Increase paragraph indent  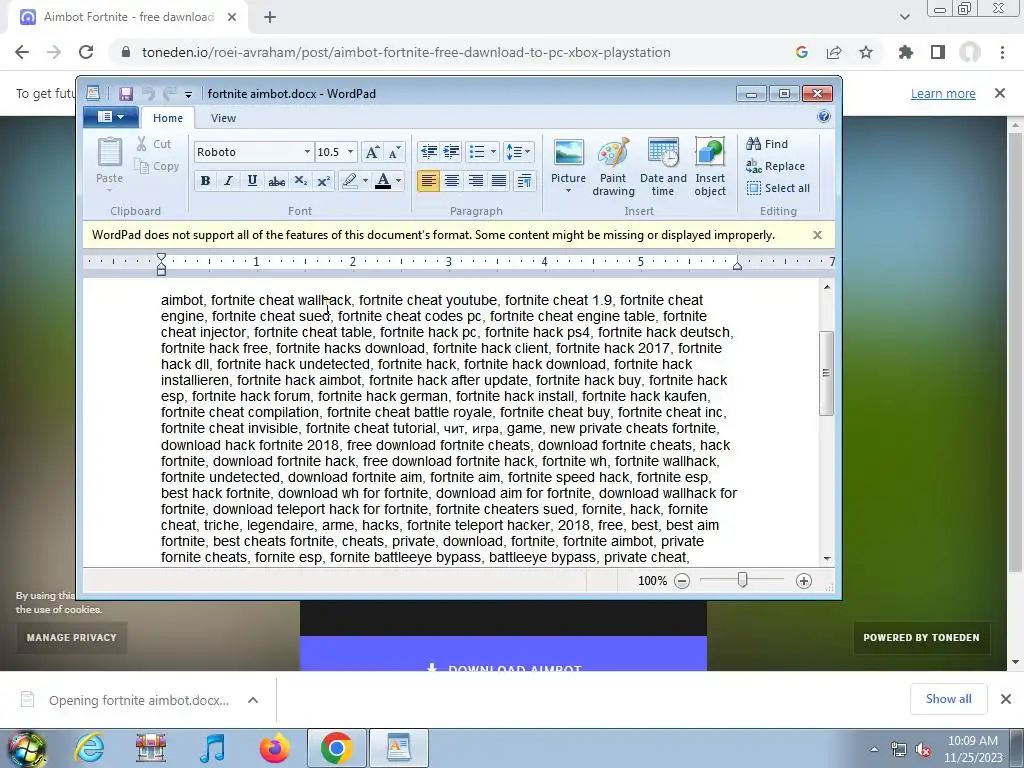451,152
